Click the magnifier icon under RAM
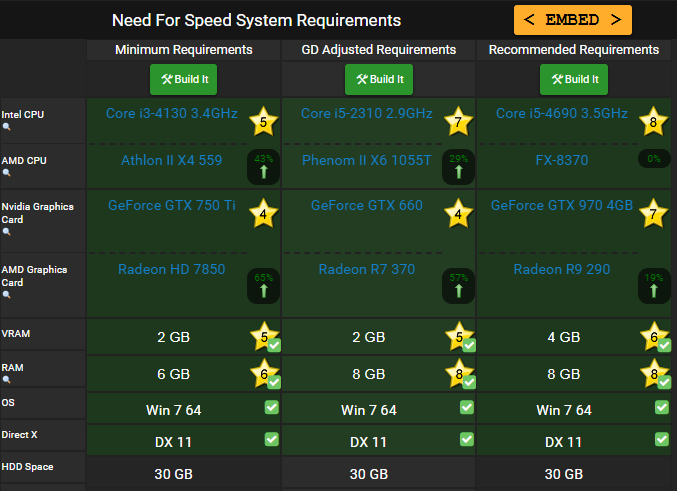The image size is (677, 491). point(6,380)
